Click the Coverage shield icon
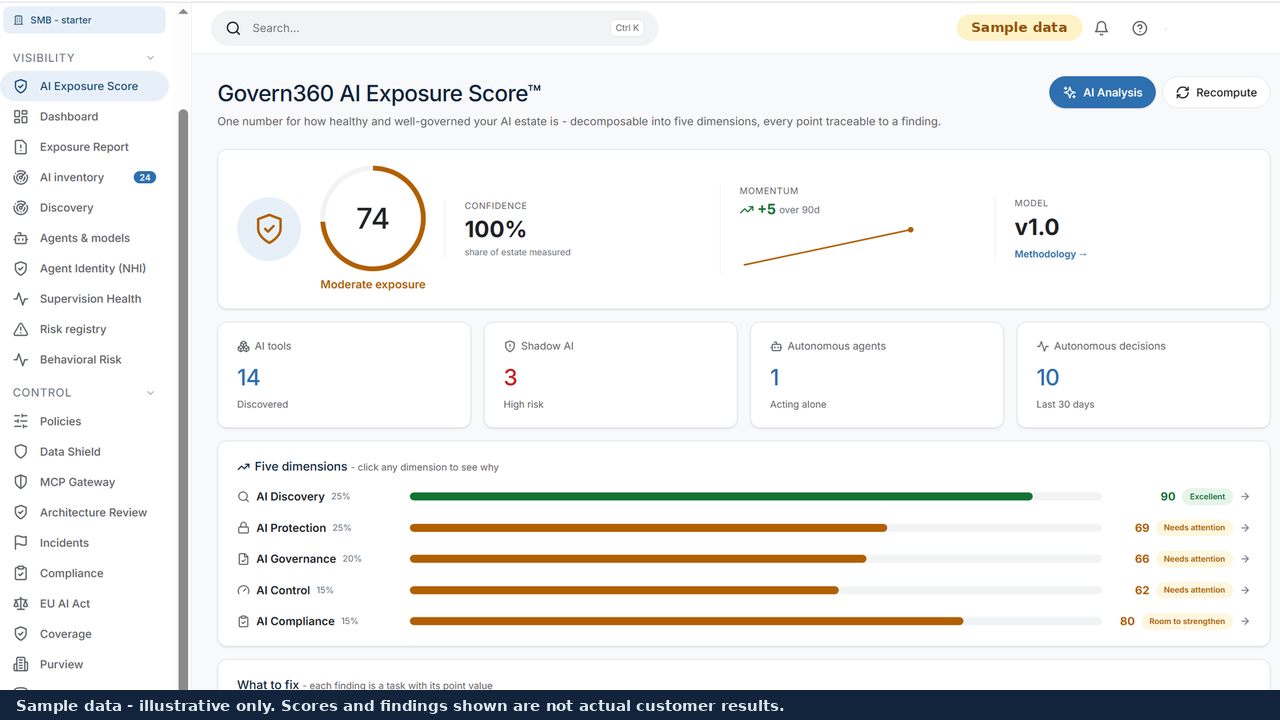 point(20,634)
